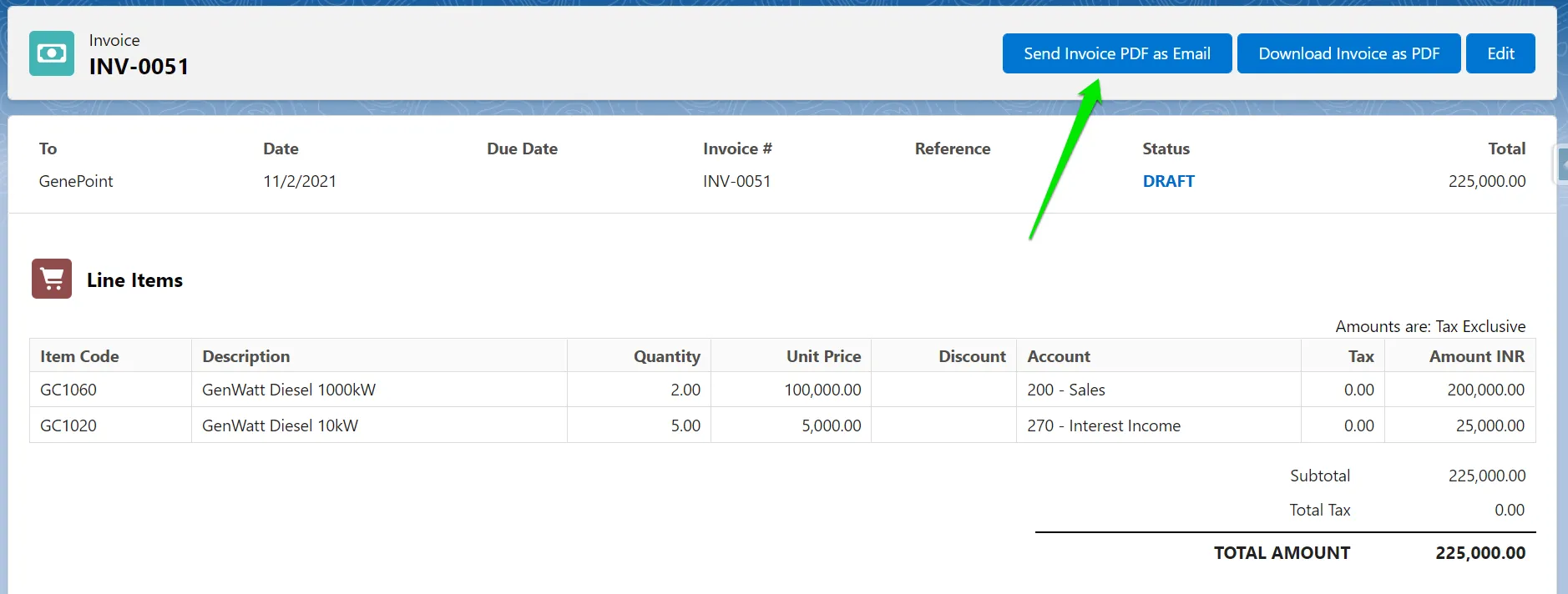The width and height of the screenshot is (1568, 594).
Task: Click the date 11/2/2021
Action: [x=300, y=181]
